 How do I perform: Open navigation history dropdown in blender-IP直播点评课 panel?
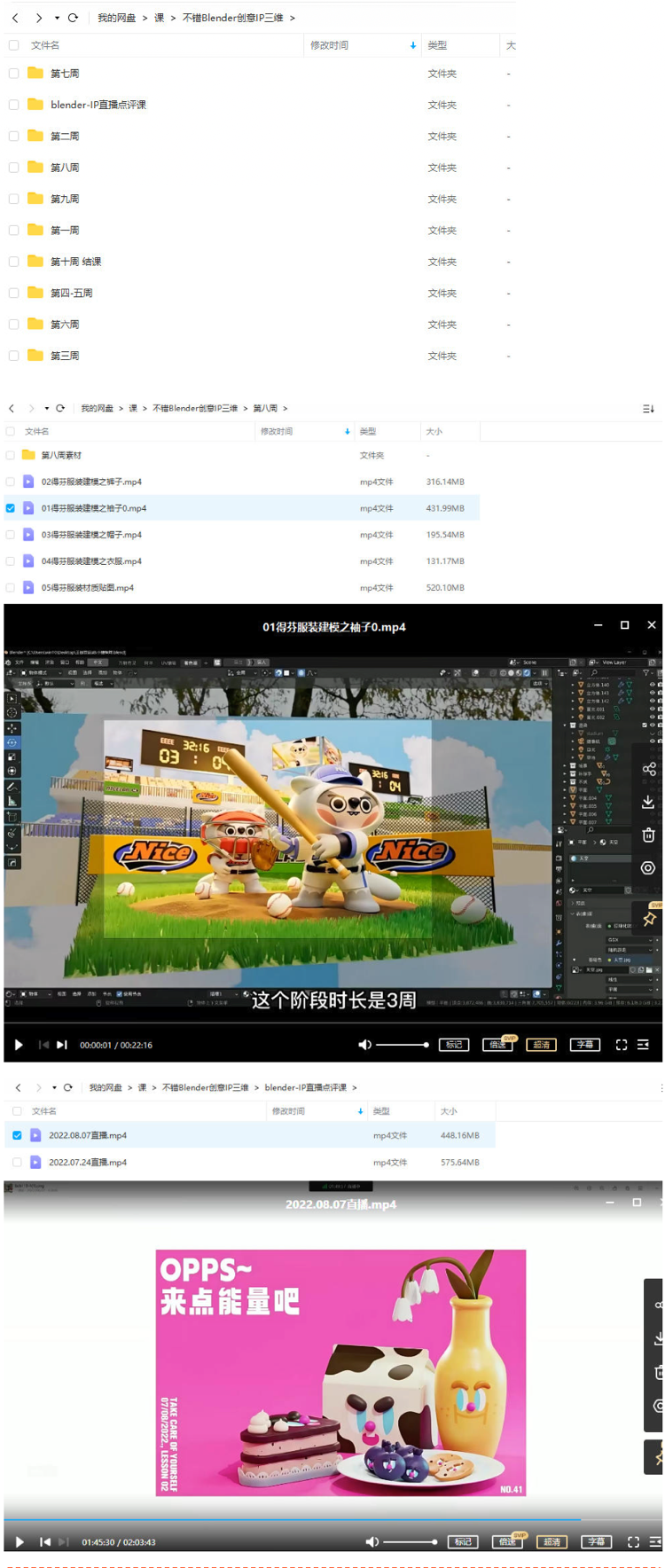click(x=54, y=1087)
